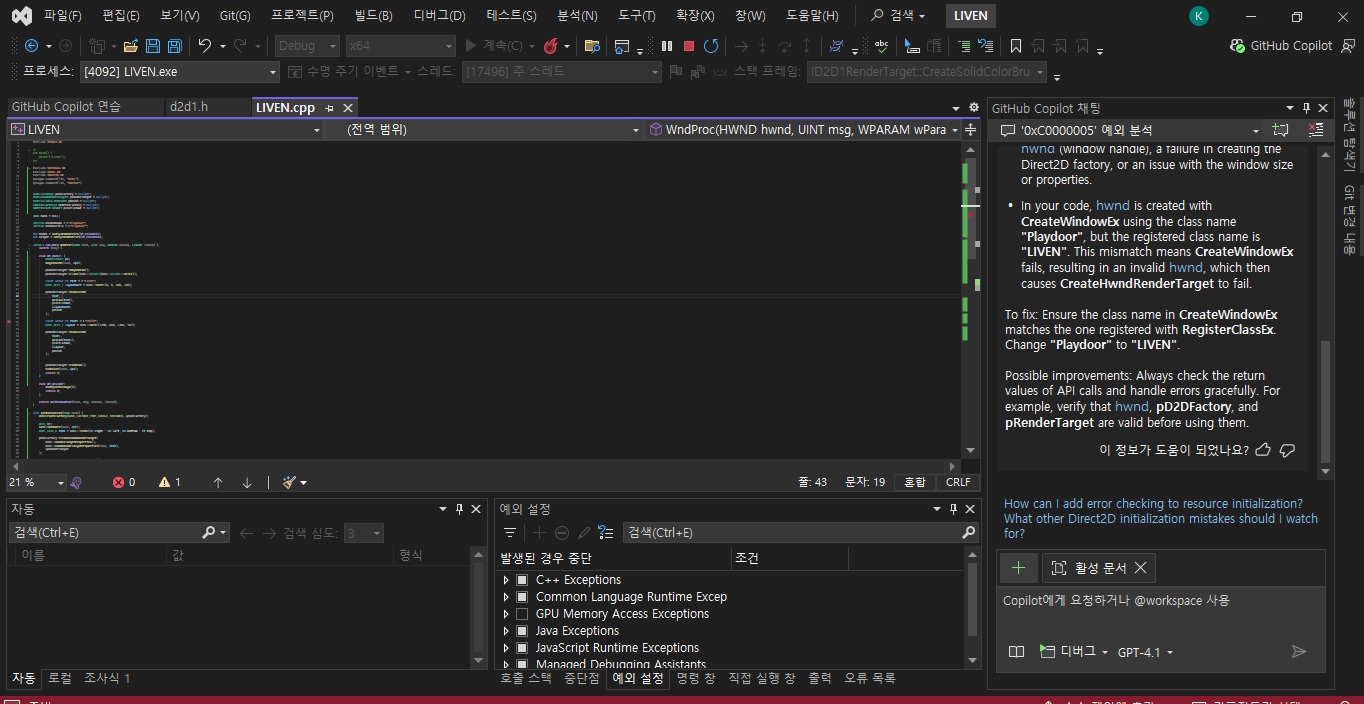Toggle the bookmark icon in toolbar
The width and height of the screenshot is (1364, 704).
(1016, 46)
